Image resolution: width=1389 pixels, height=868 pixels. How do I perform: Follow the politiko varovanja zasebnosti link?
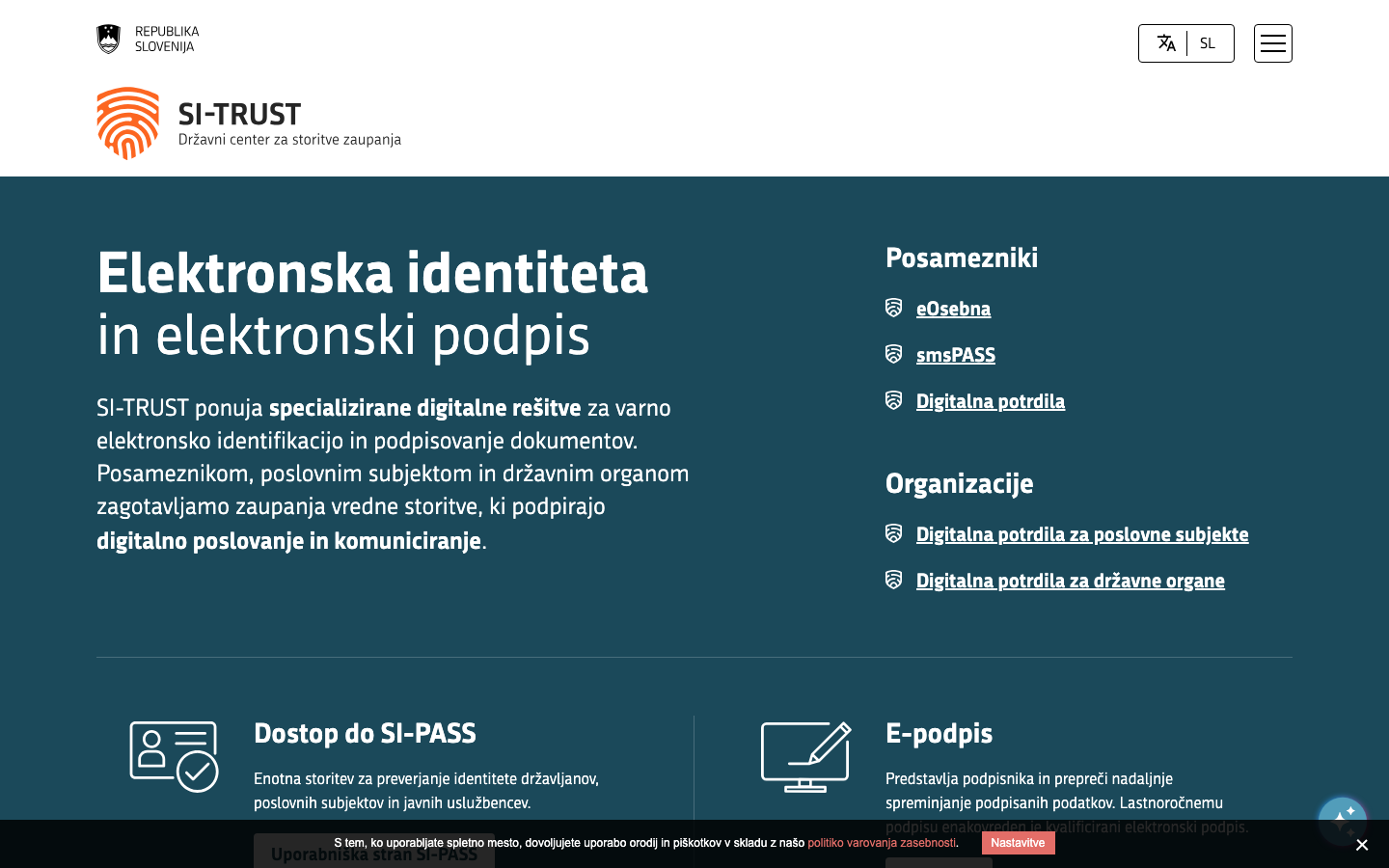882,843
